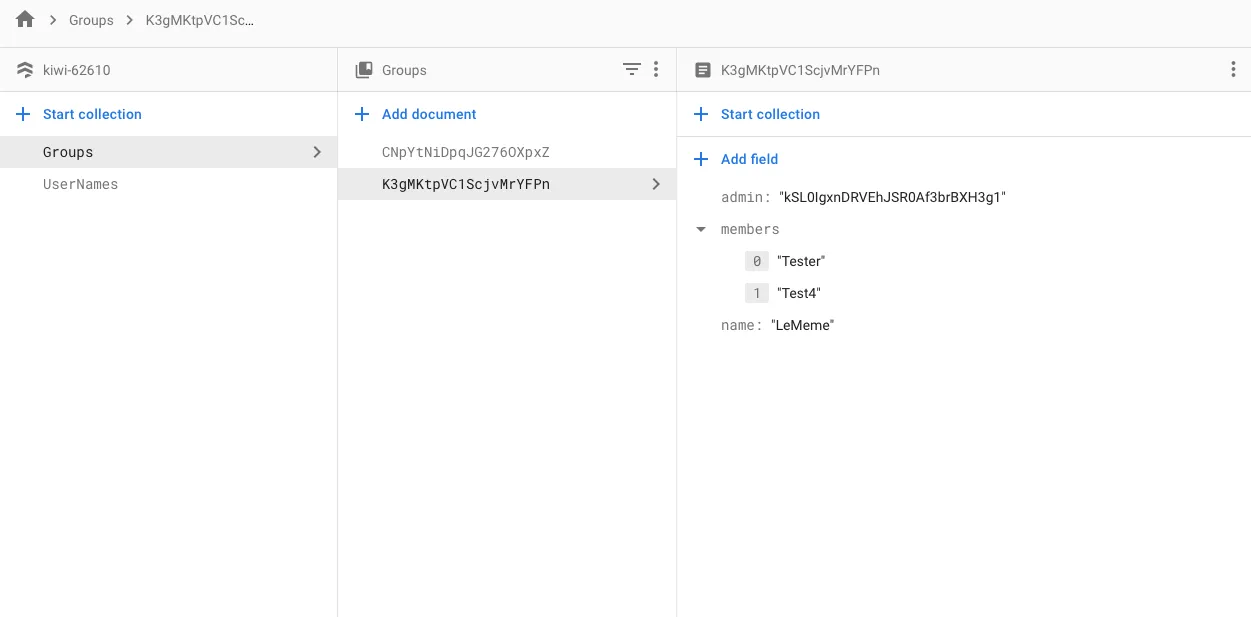Start a subcollection in the document panel
This screenshot has width=1251, height=617.
(x=770, y=114)
